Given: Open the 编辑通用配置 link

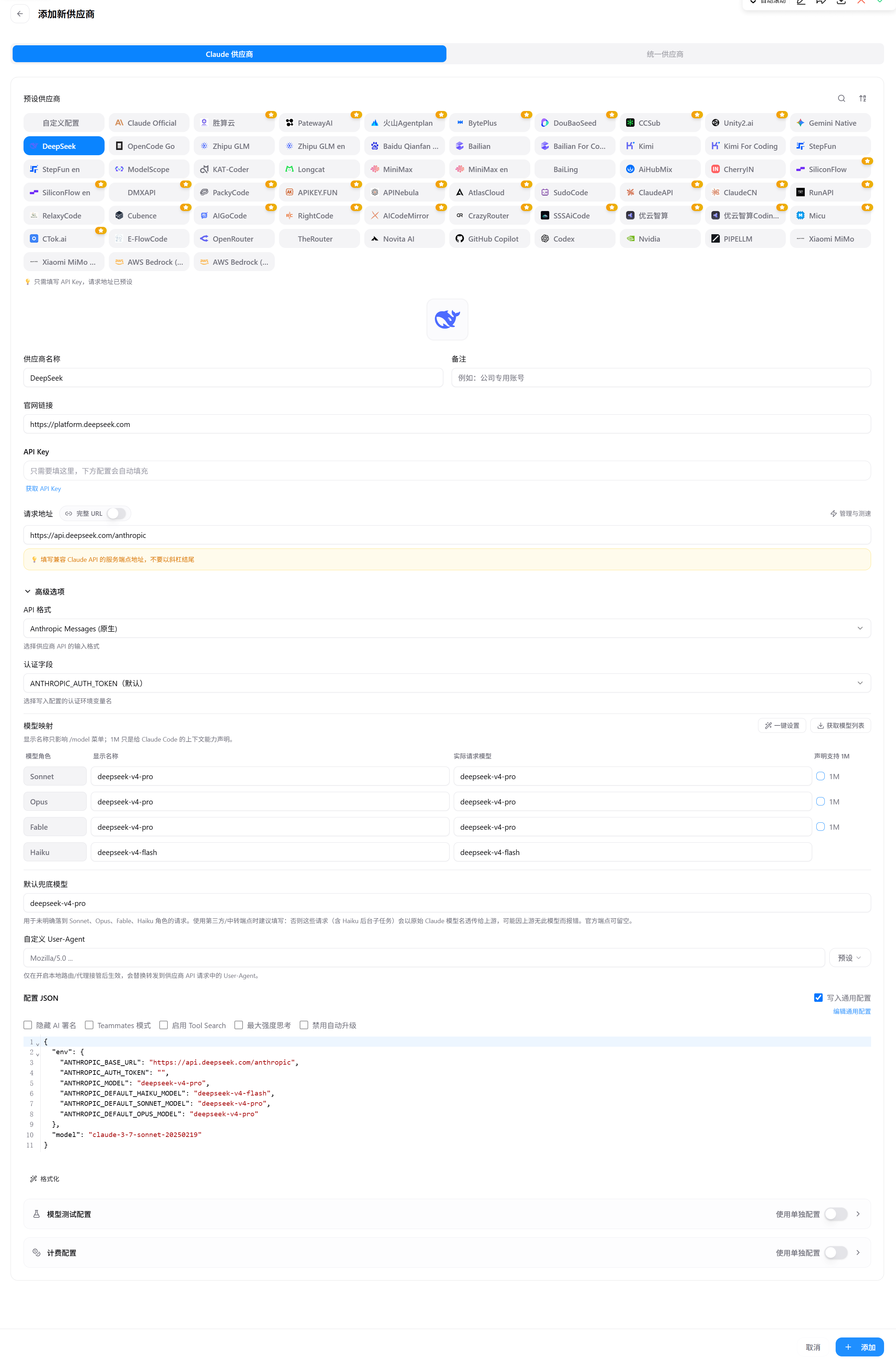Looking at the screenshot, I should 851,1011.
